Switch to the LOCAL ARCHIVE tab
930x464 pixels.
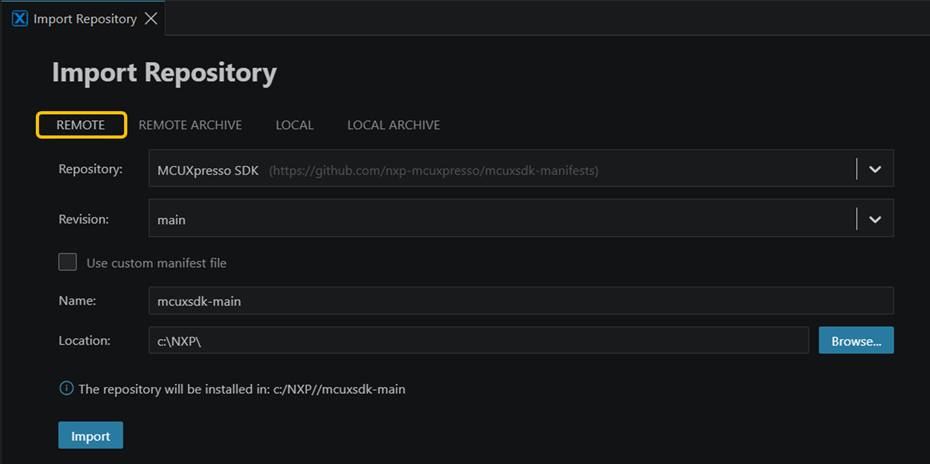point(394,125)
